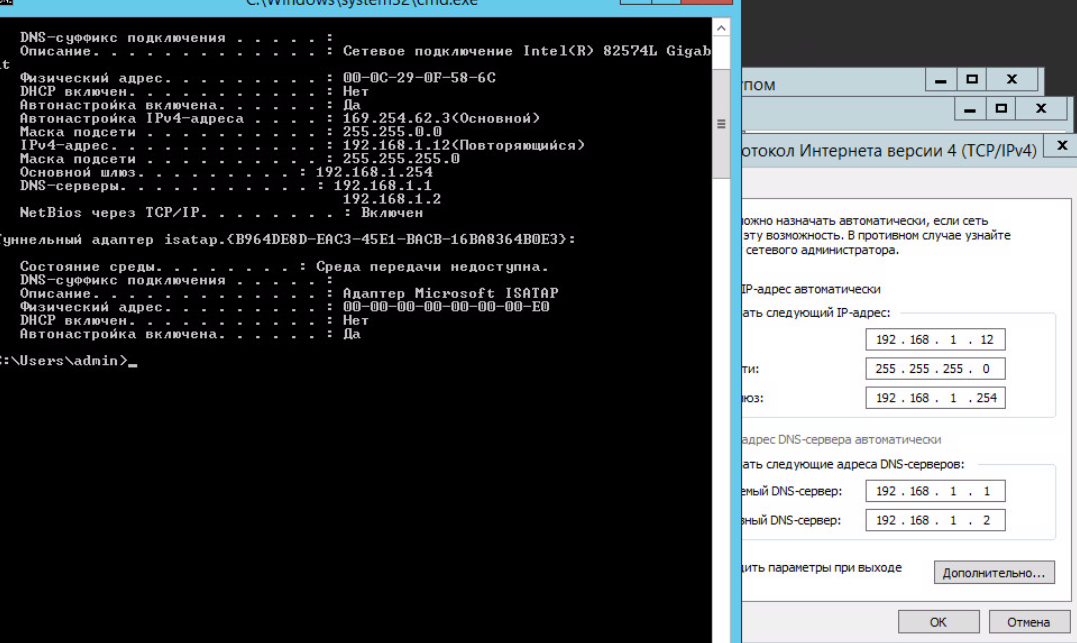Click physical address 00-0C-29-0F-58-6C in cmd

coord(419,78)
